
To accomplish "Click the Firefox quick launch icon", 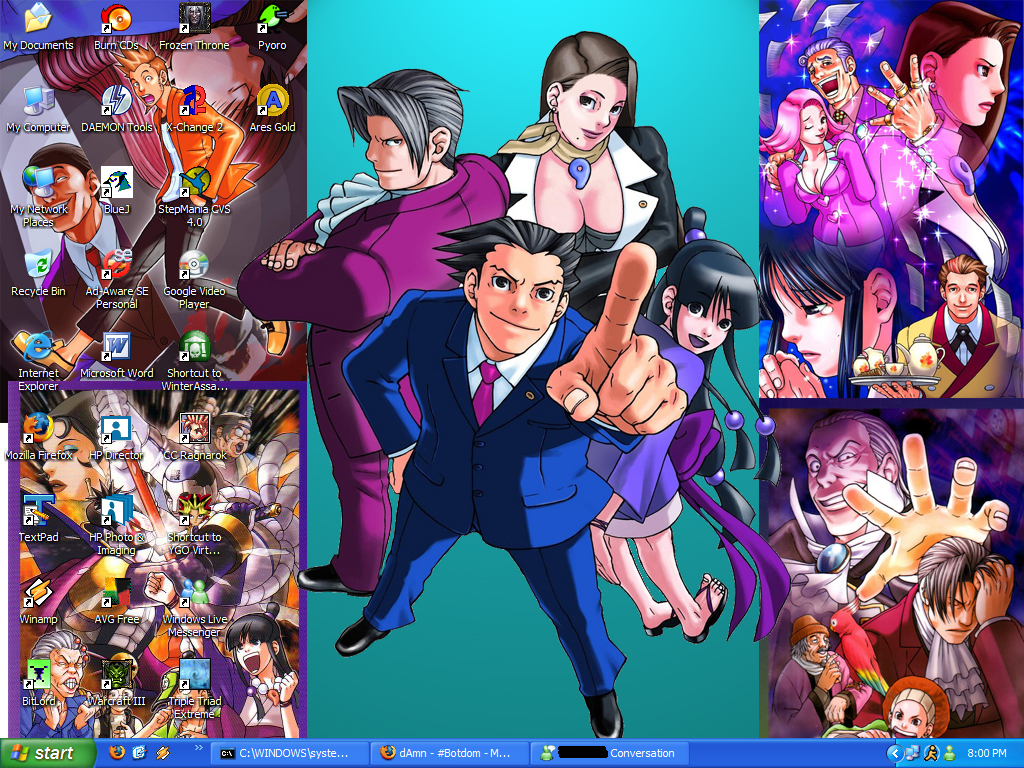I will coord(118,752).
